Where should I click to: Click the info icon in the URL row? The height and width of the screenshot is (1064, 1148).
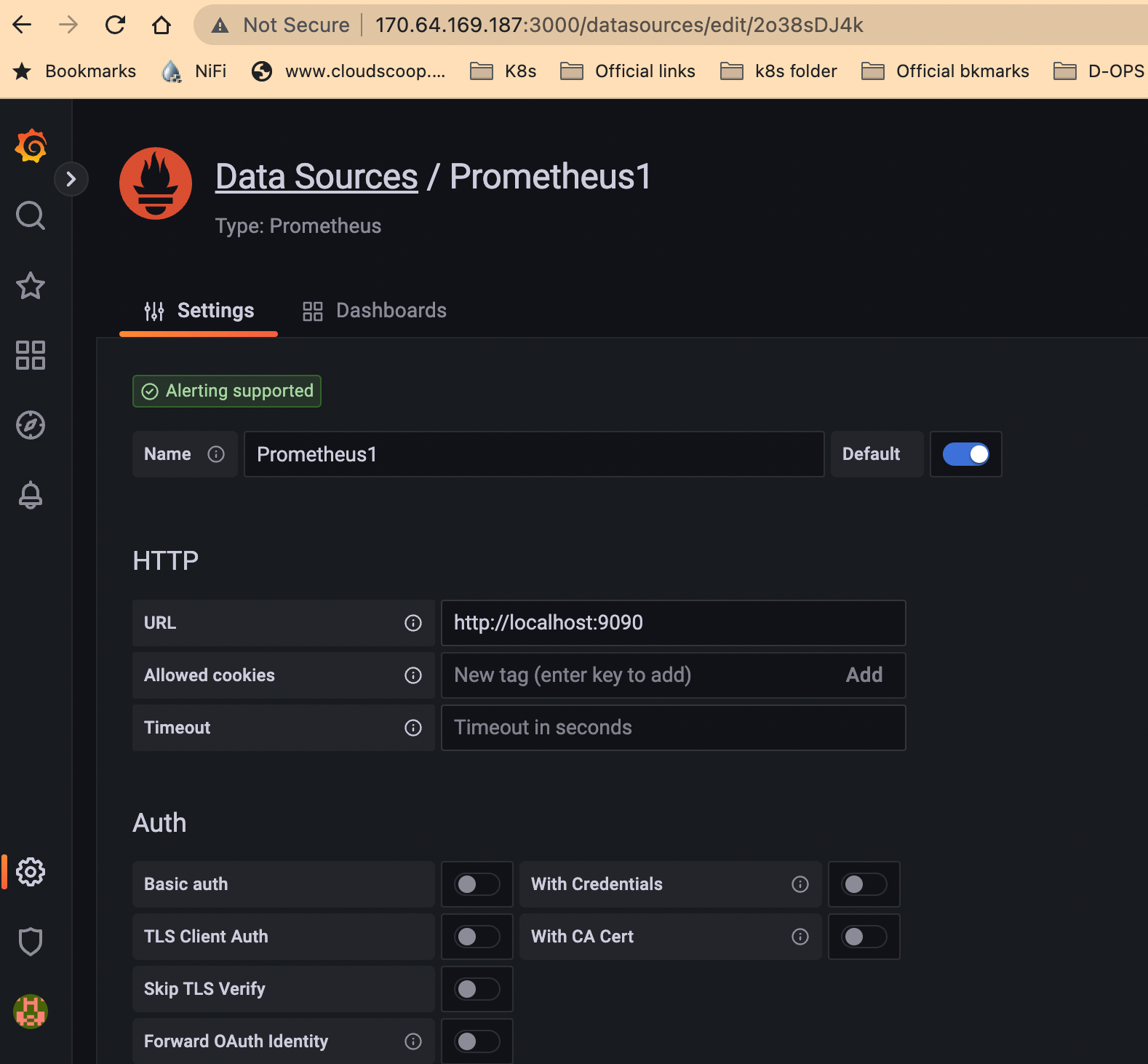(x=413, y=623)
